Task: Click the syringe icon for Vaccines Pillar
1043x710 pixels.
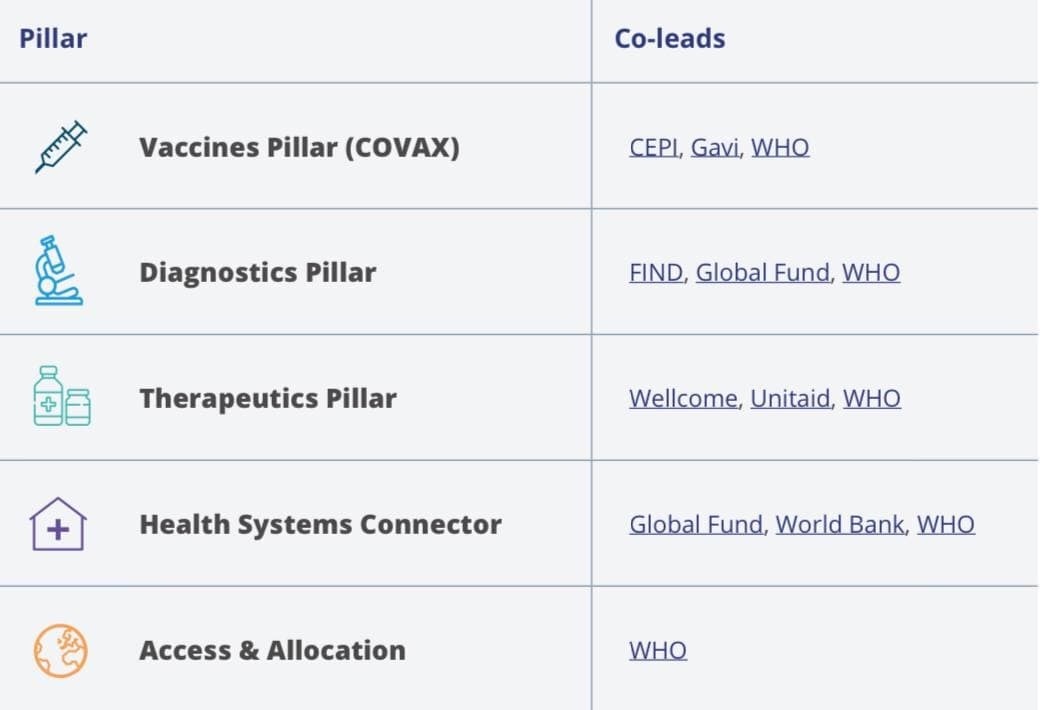Action: click(60, 147)
